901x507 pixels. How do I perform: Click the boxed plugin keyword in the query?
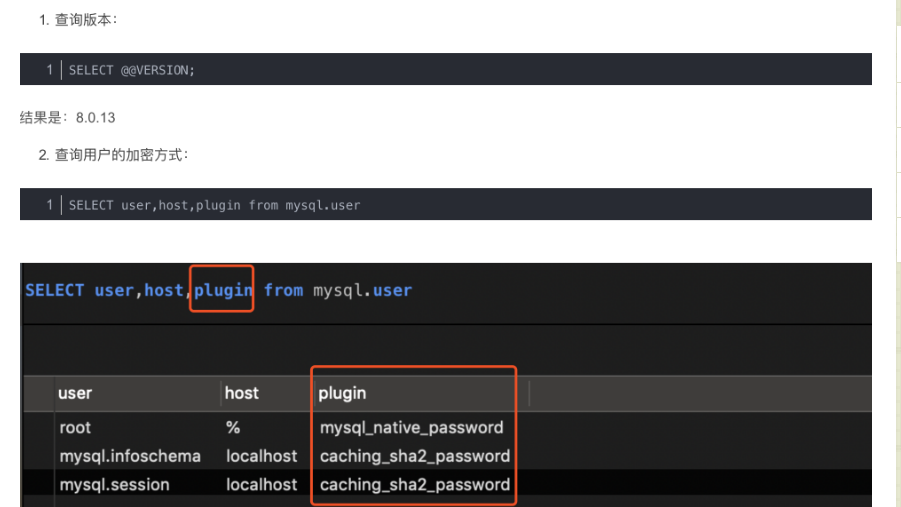click(x=223, y=290)
